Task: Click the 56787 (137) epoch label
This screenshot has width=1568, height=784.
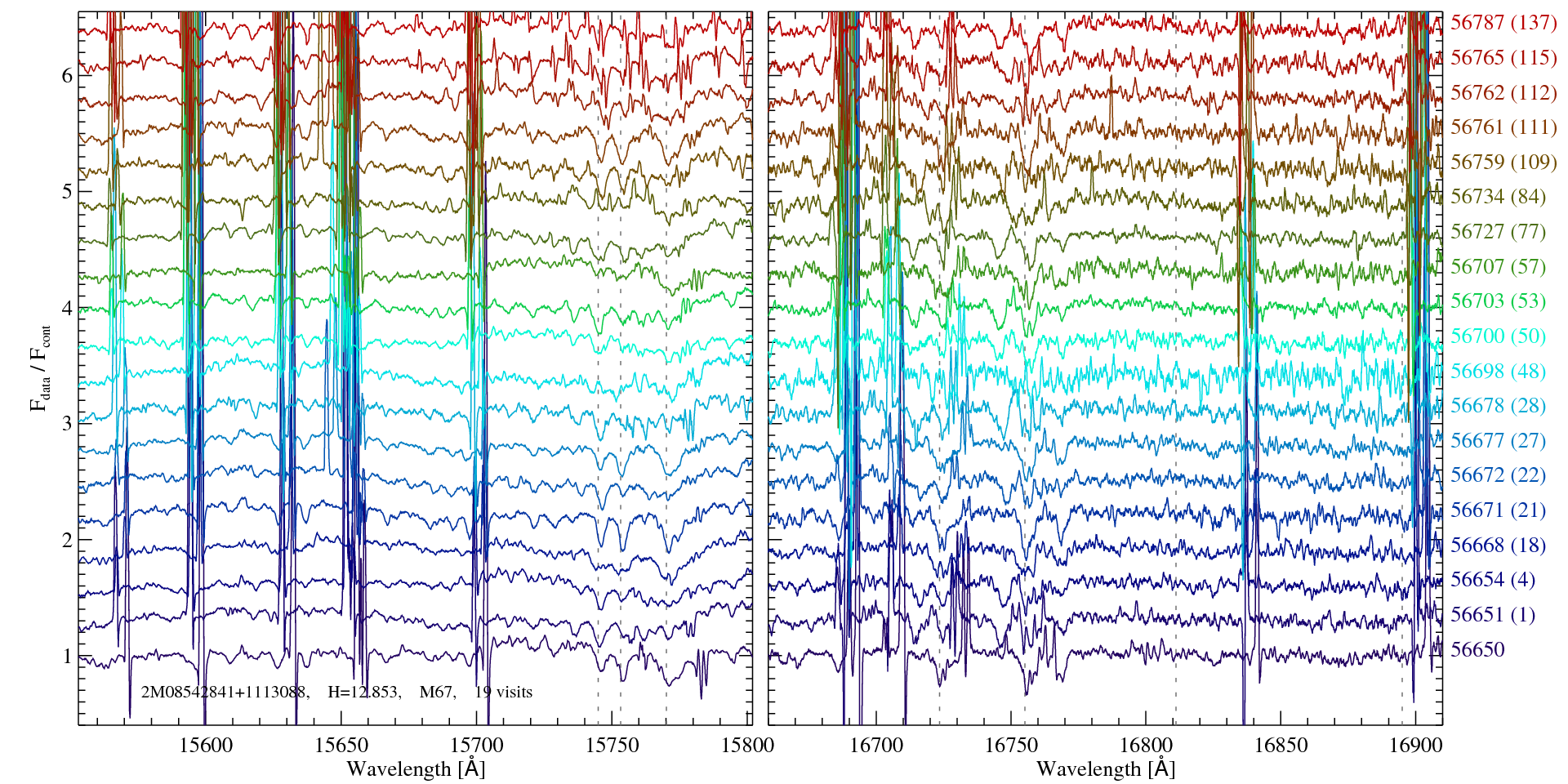Action: [1503, 23]
